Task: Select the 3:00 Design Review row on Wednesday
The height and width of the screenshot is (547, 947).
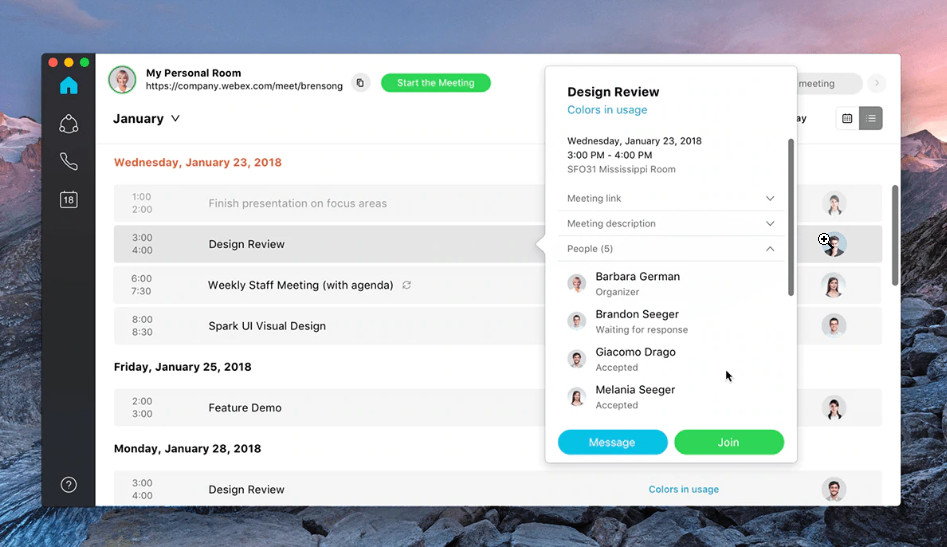Action: 329,244
